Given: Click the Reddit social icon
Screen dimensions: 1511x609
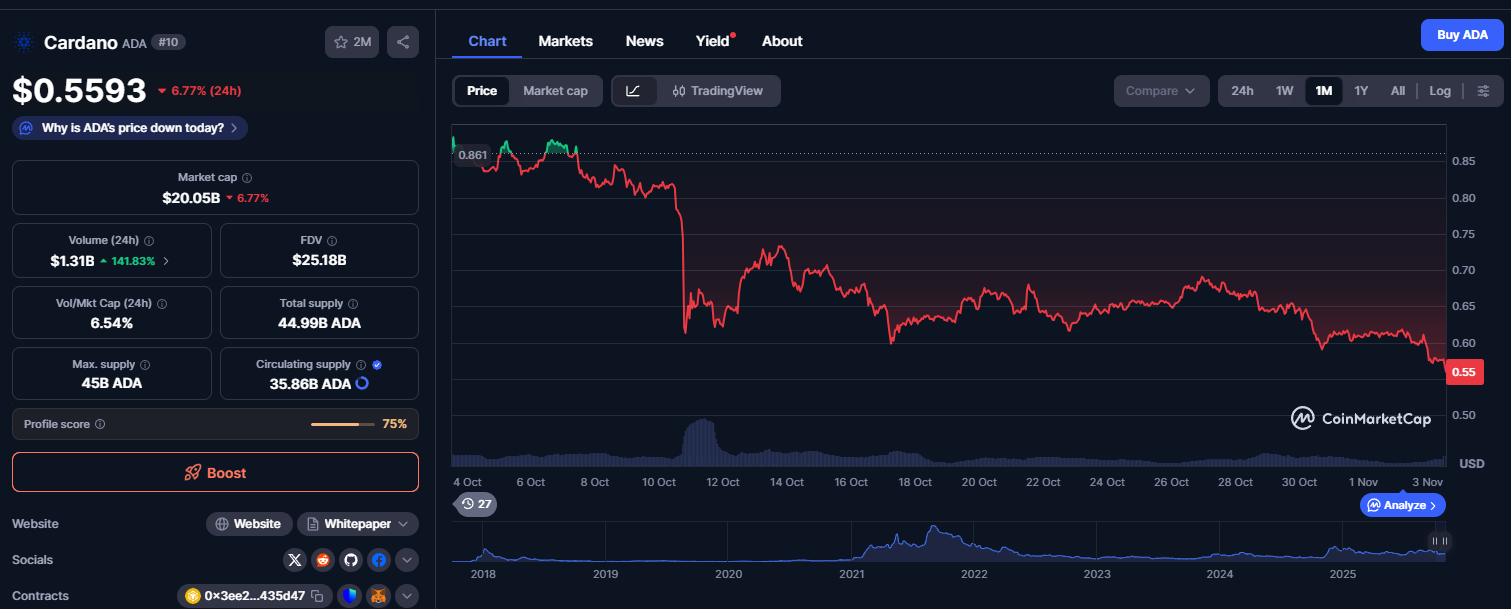Looking at the screenshot, I should click(322, 560).
